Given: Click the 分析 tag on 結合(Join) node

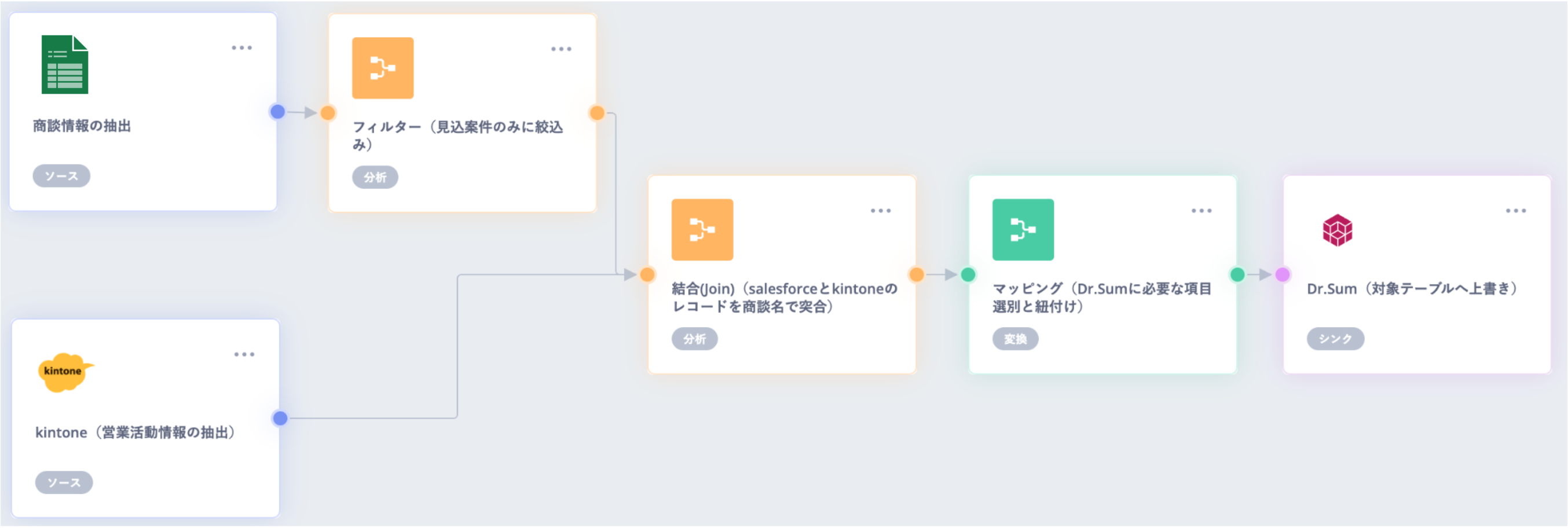Looking at the screenshot, I should click(694, 339).
